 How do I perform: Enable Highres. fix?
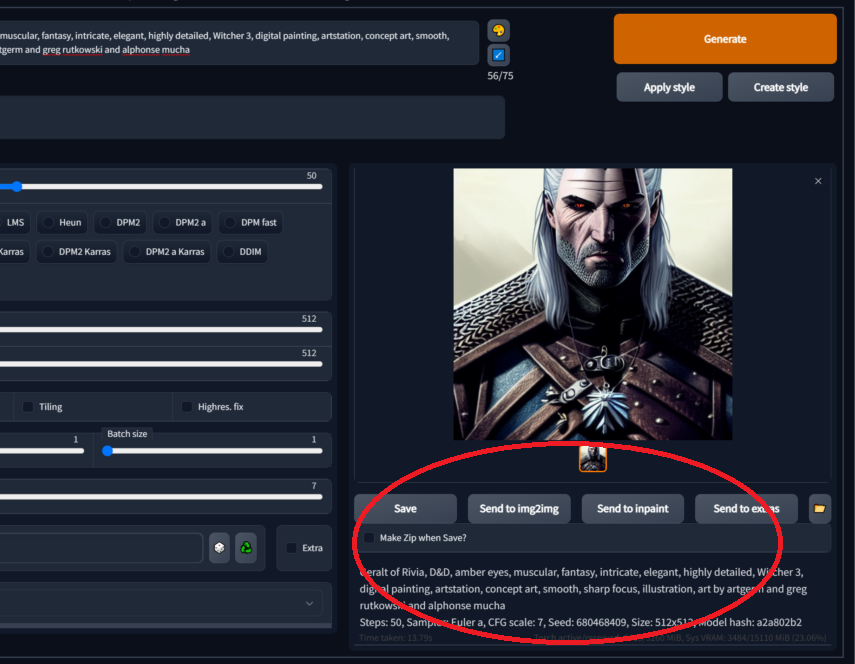(x=187, y=406)
